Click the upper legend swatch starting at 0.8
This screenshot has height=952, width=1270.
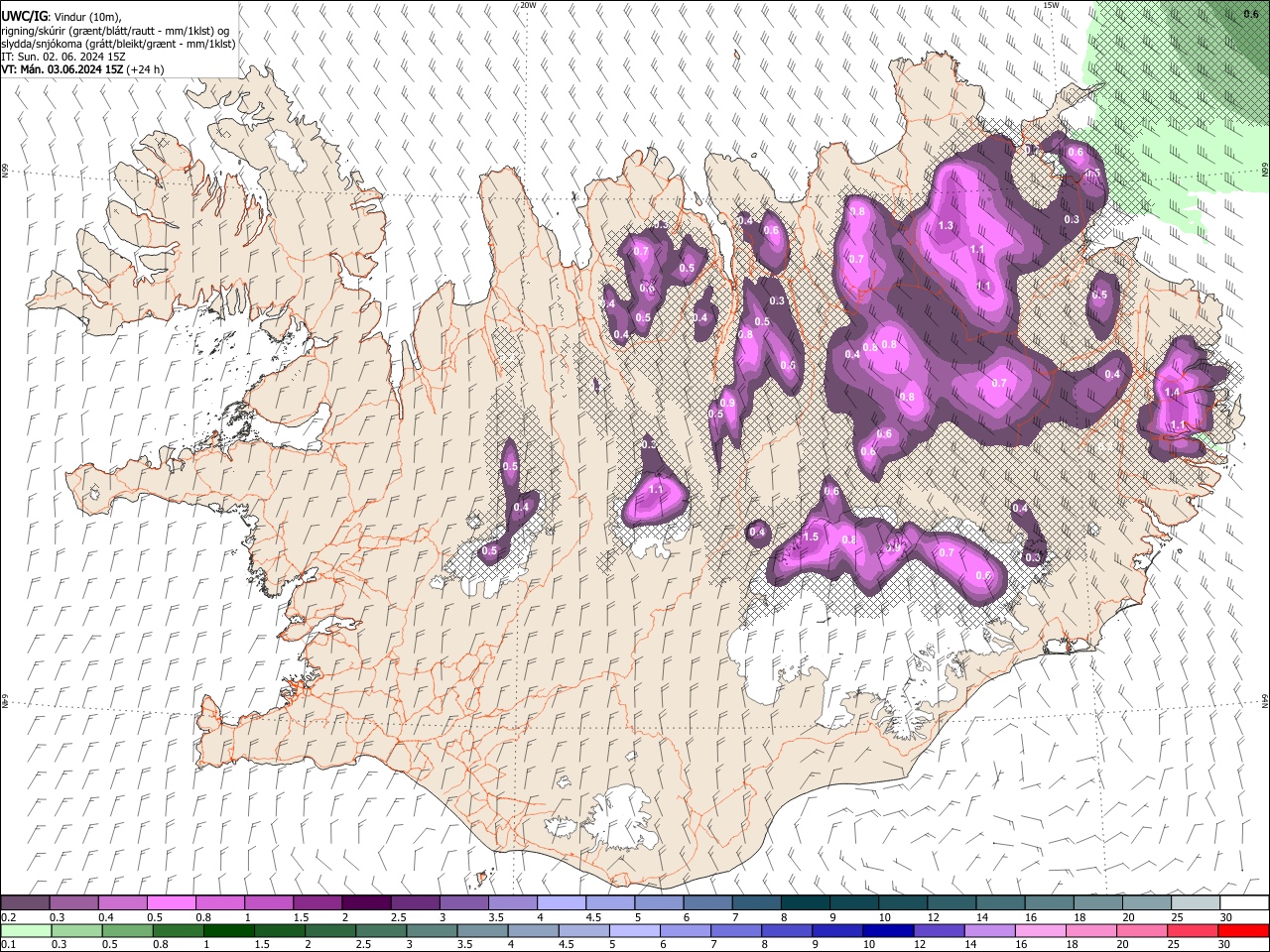pyautogui.click(x=219, y=902)
